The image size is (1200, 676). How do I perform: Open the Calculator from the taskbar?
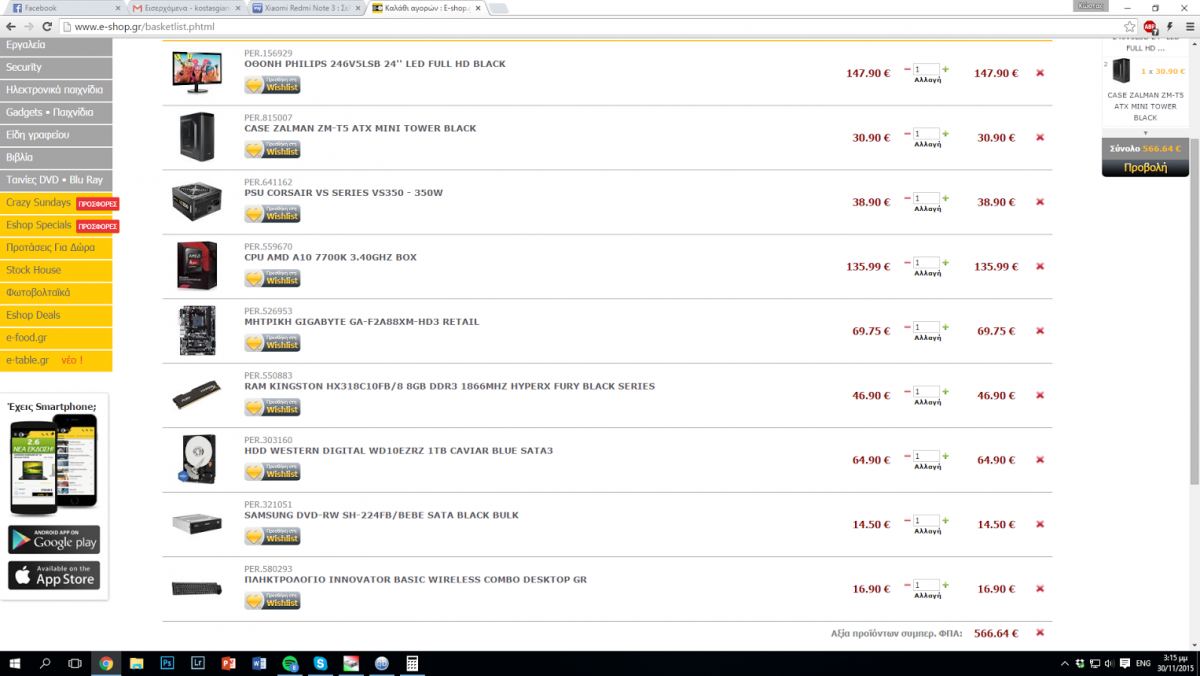pos(412,663)
